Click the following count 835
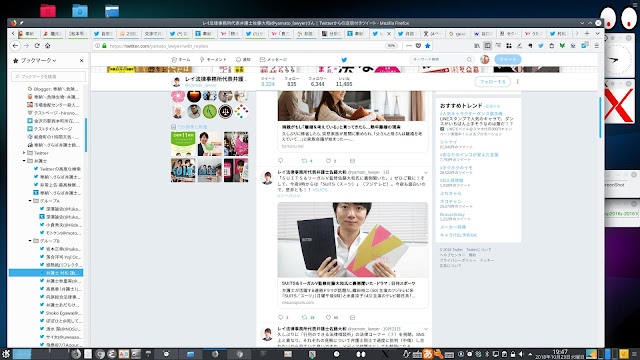 tap(292, 84)
